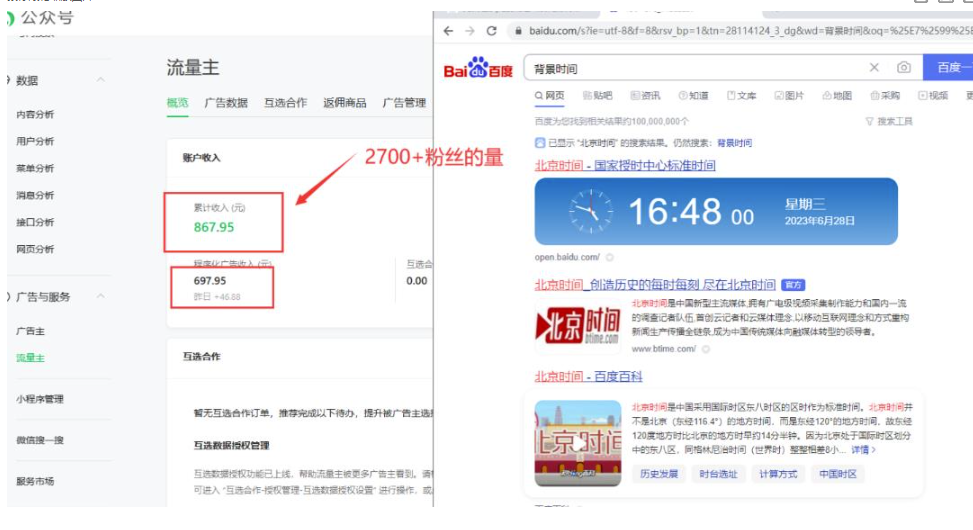Go forward in the browser window
Viewport: 973px width, 530px height.
click(x=470, y=30)
